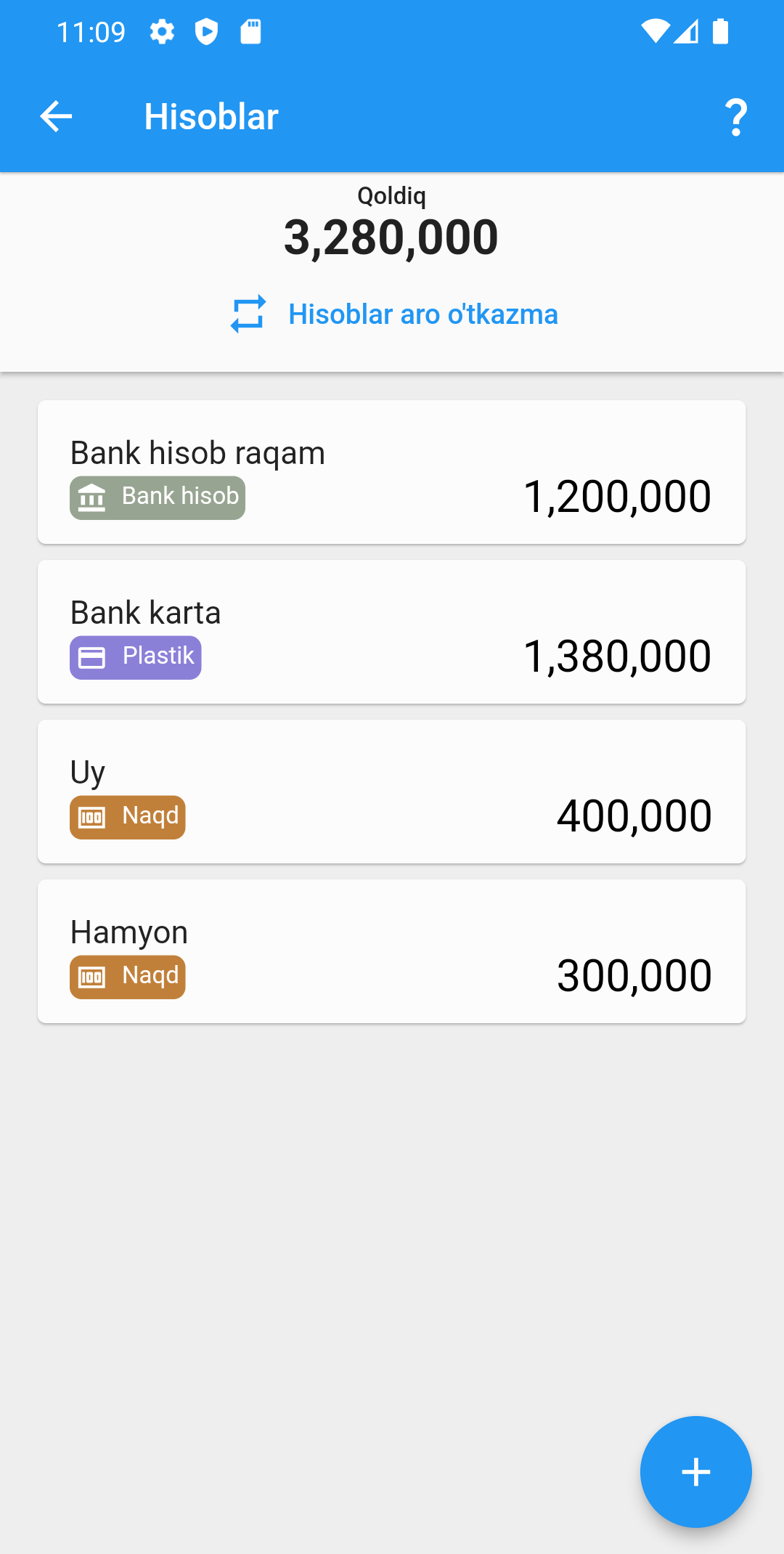Select the Uy account name

point(88,773)
